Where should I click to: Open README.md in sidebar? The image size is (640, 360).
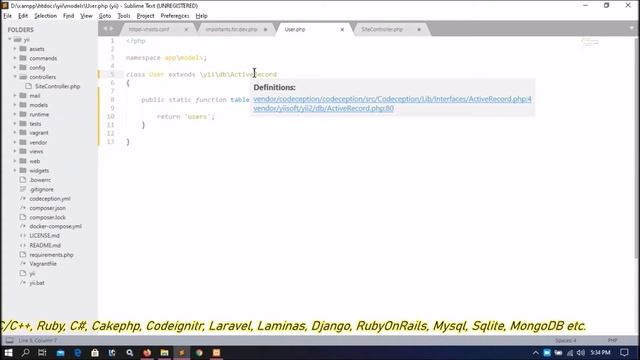click(x=45, y=245)
